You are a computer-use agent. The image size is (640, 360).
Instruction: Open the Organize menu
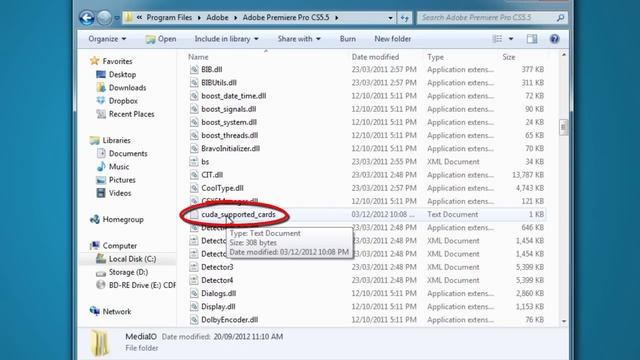coord(107,39)
